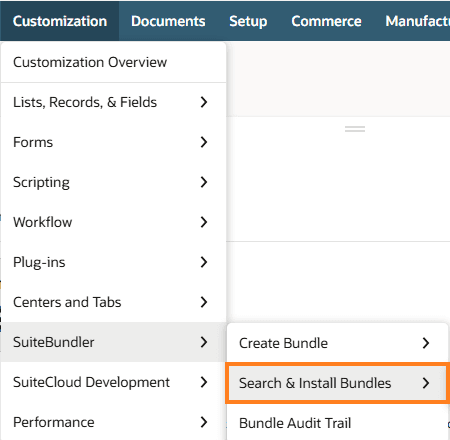Open the Workflow submenu
The width and height of the screenshot is (450, 440).
click(113, 222)
